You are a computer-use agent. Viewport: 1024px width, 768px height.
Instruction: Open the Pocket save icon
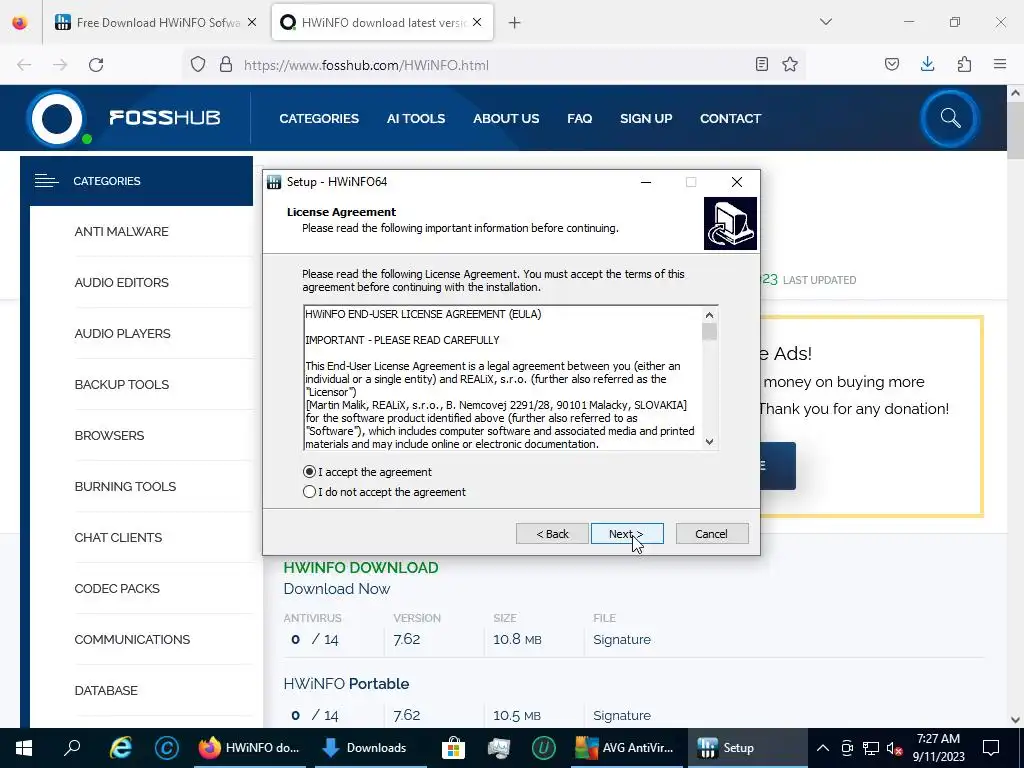tap(891, 64)
